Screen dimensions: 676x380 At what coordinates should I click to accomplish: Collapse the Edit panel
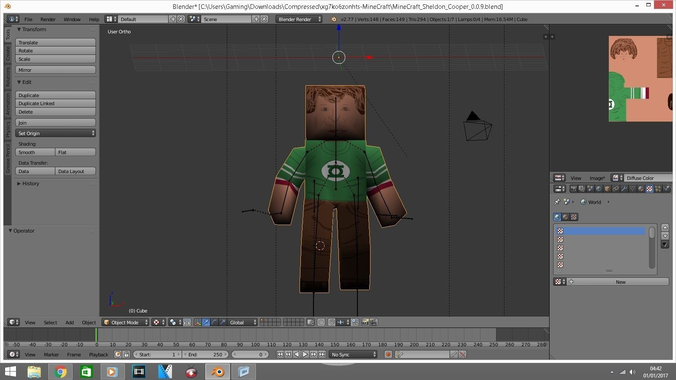point(24,82)
